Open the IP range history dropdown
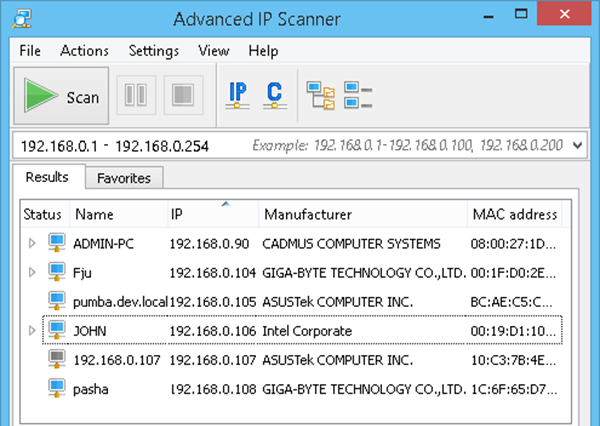Image resolution: width=600 pixels, height=426 pixels. (578, 145)
